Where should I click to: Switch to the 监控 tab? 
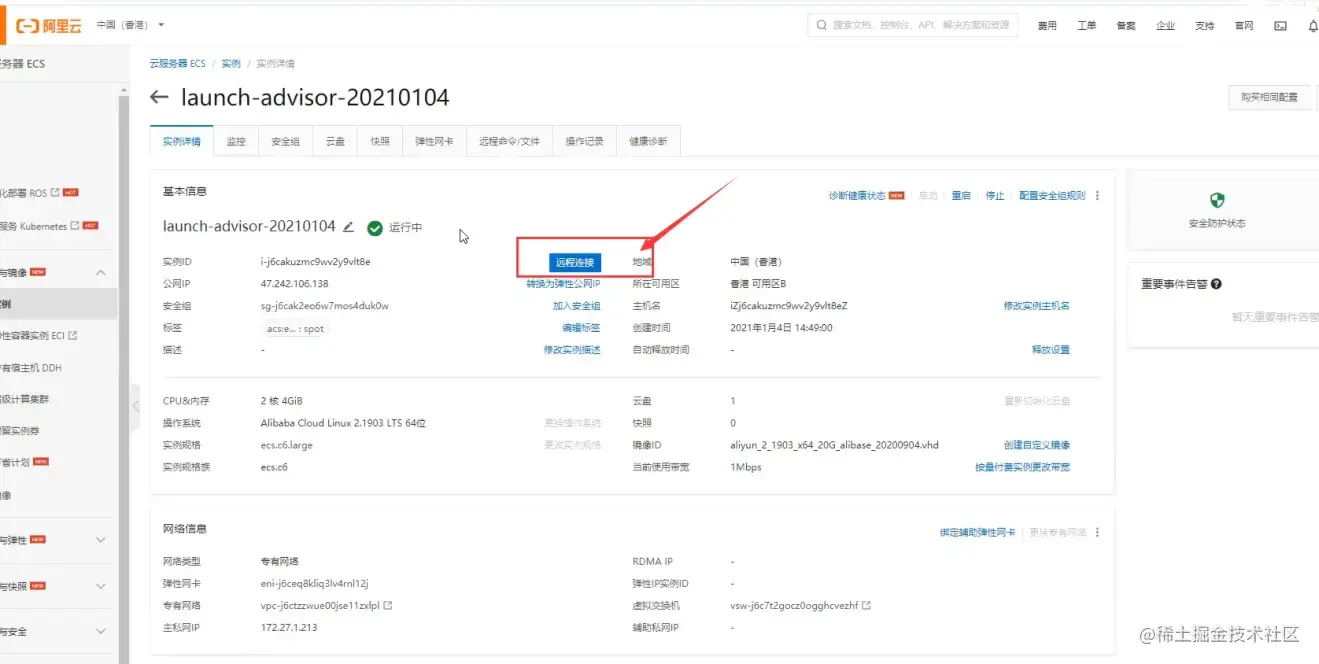tap(236, 141)
